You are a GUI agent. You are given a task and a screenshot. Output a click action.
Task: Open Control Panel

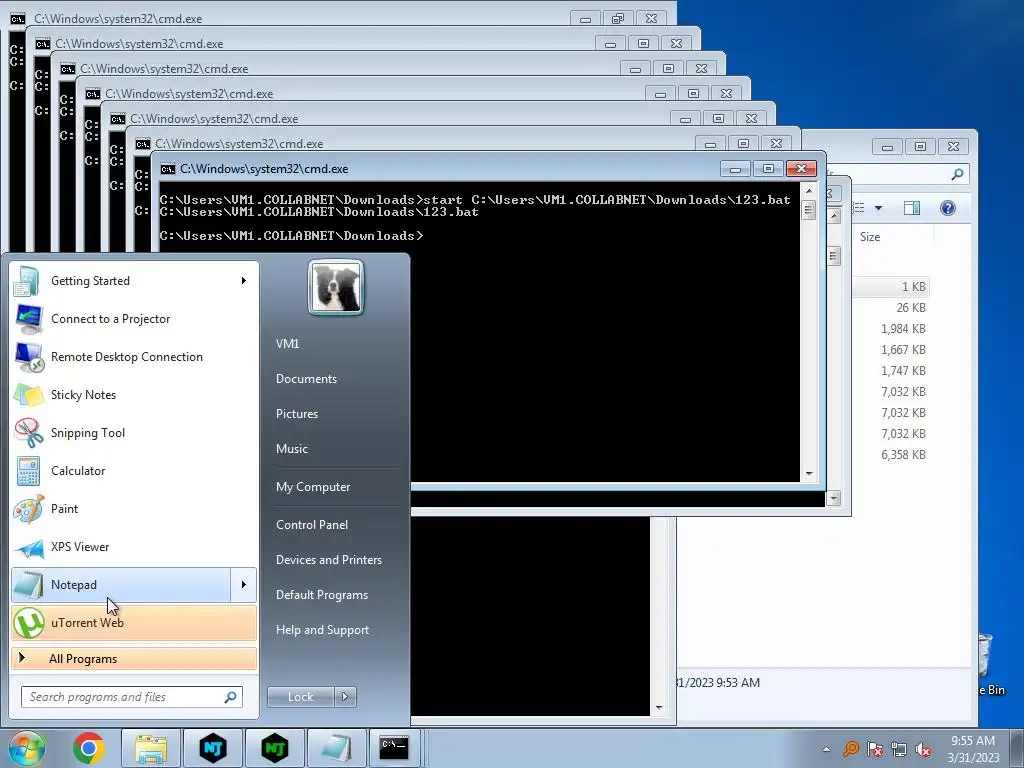[x=312, y=524]
